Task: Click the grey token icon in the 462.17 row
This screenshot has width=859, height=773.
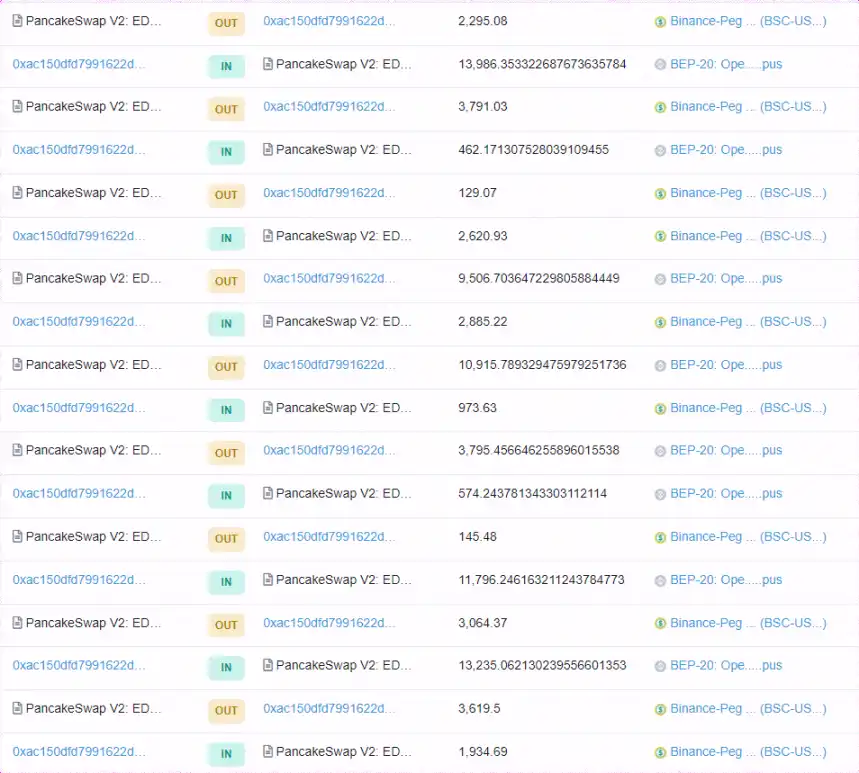Action: pos(660,150)
